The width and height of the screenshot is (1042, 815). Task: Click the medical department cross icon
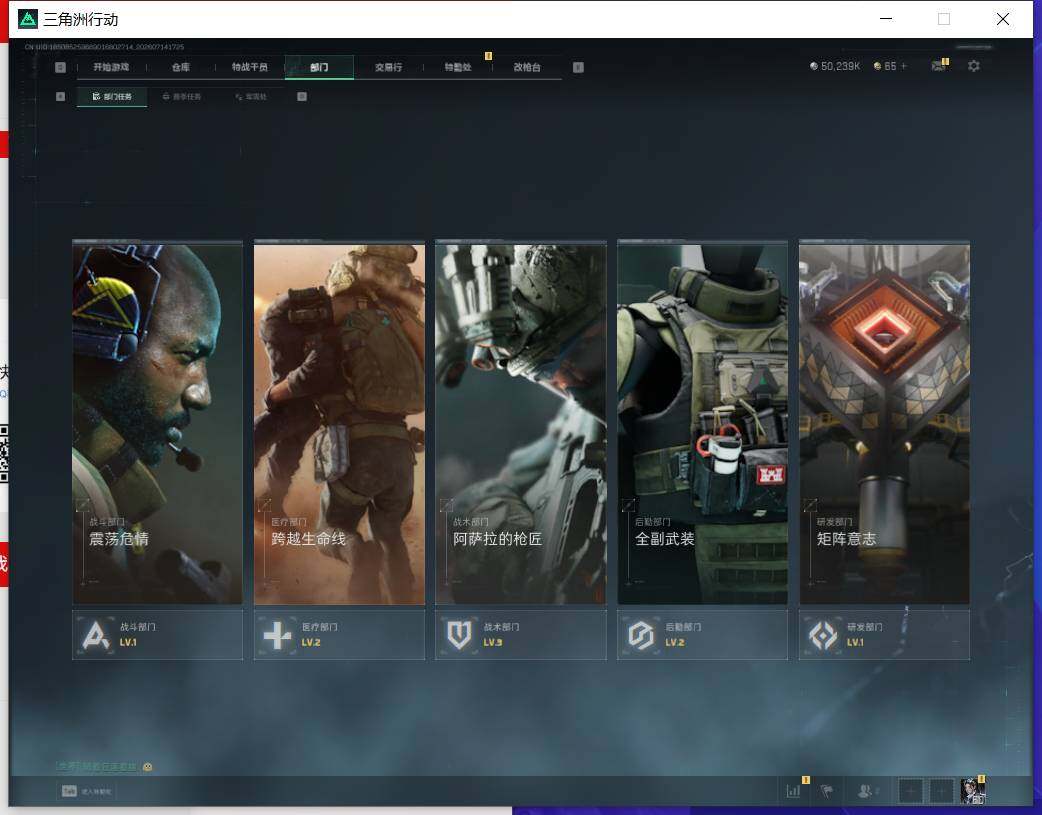coord(277,636)
